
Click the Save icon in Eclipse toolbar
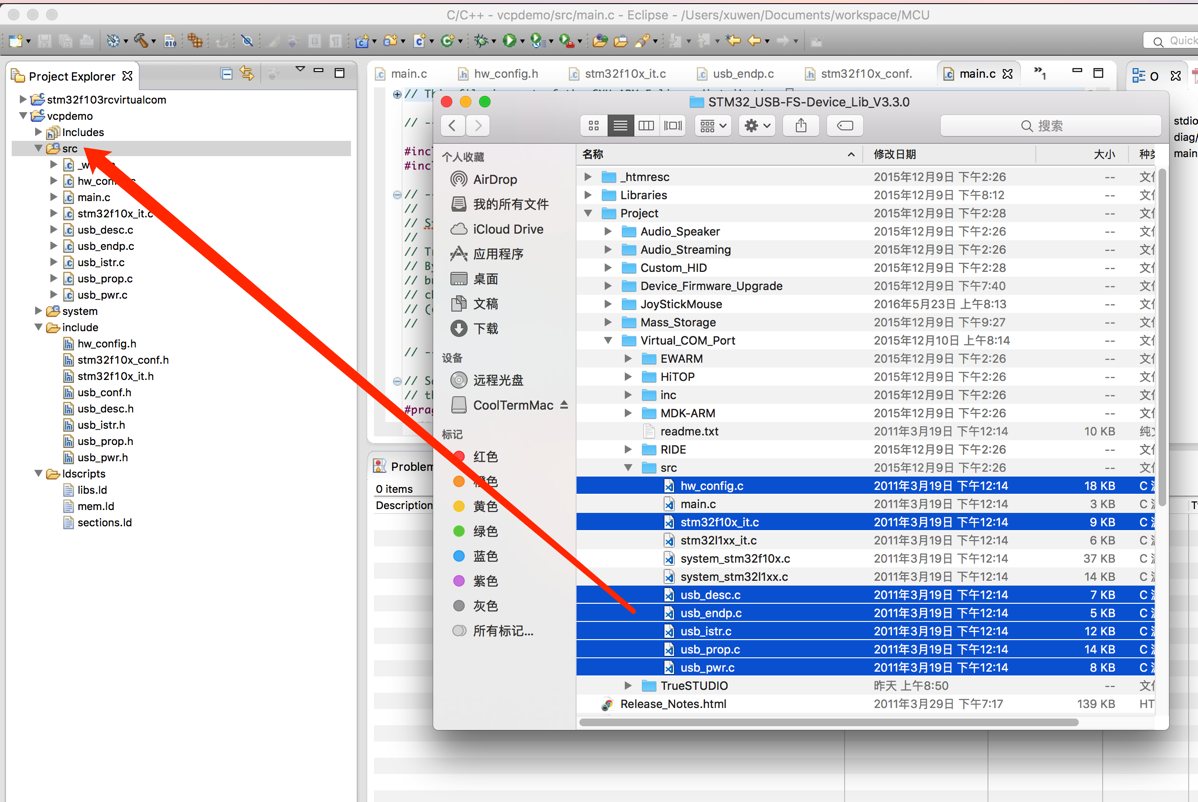(x=45, y=40)
